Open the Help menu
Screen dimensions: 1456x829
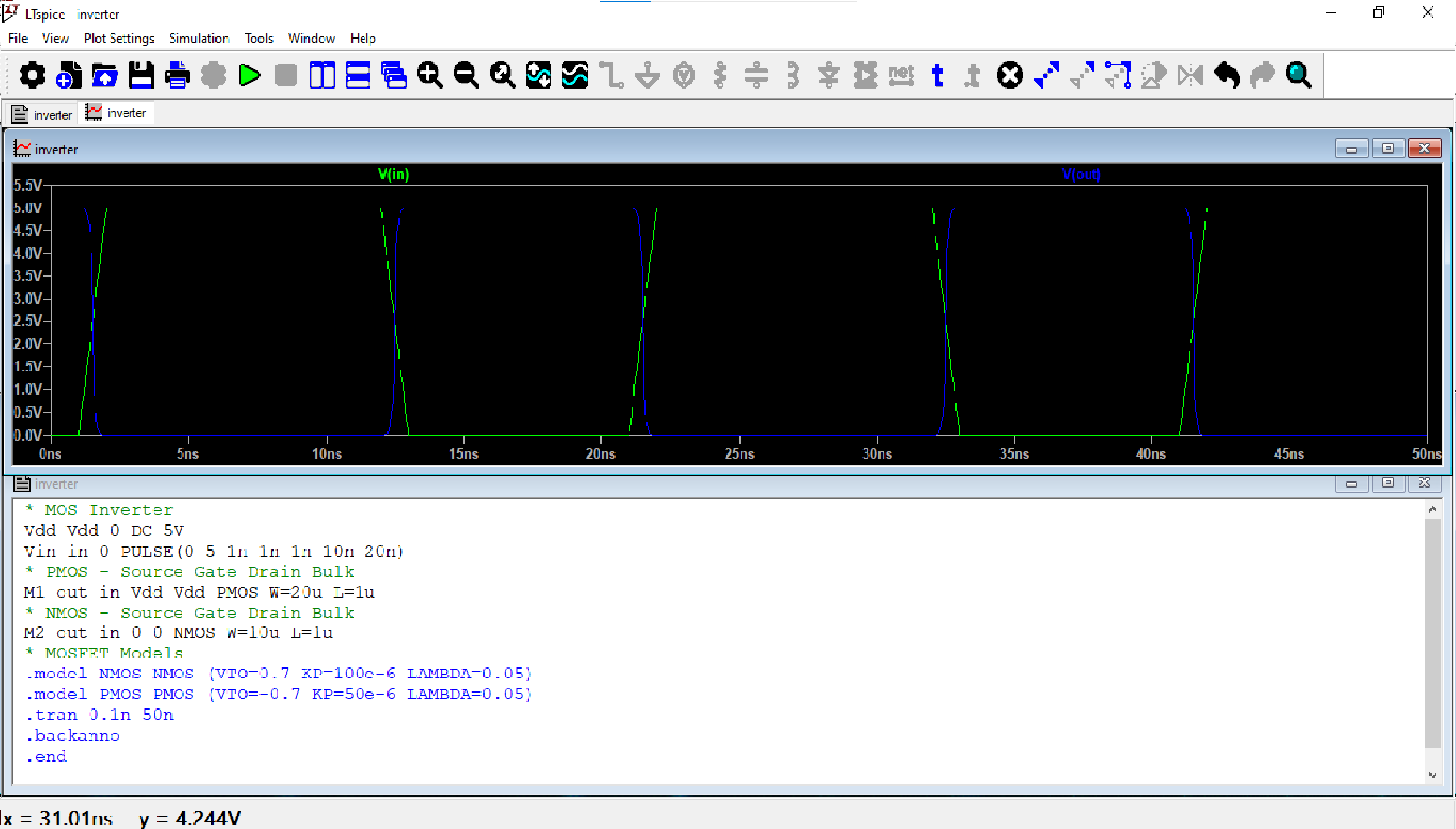(362, 39)
